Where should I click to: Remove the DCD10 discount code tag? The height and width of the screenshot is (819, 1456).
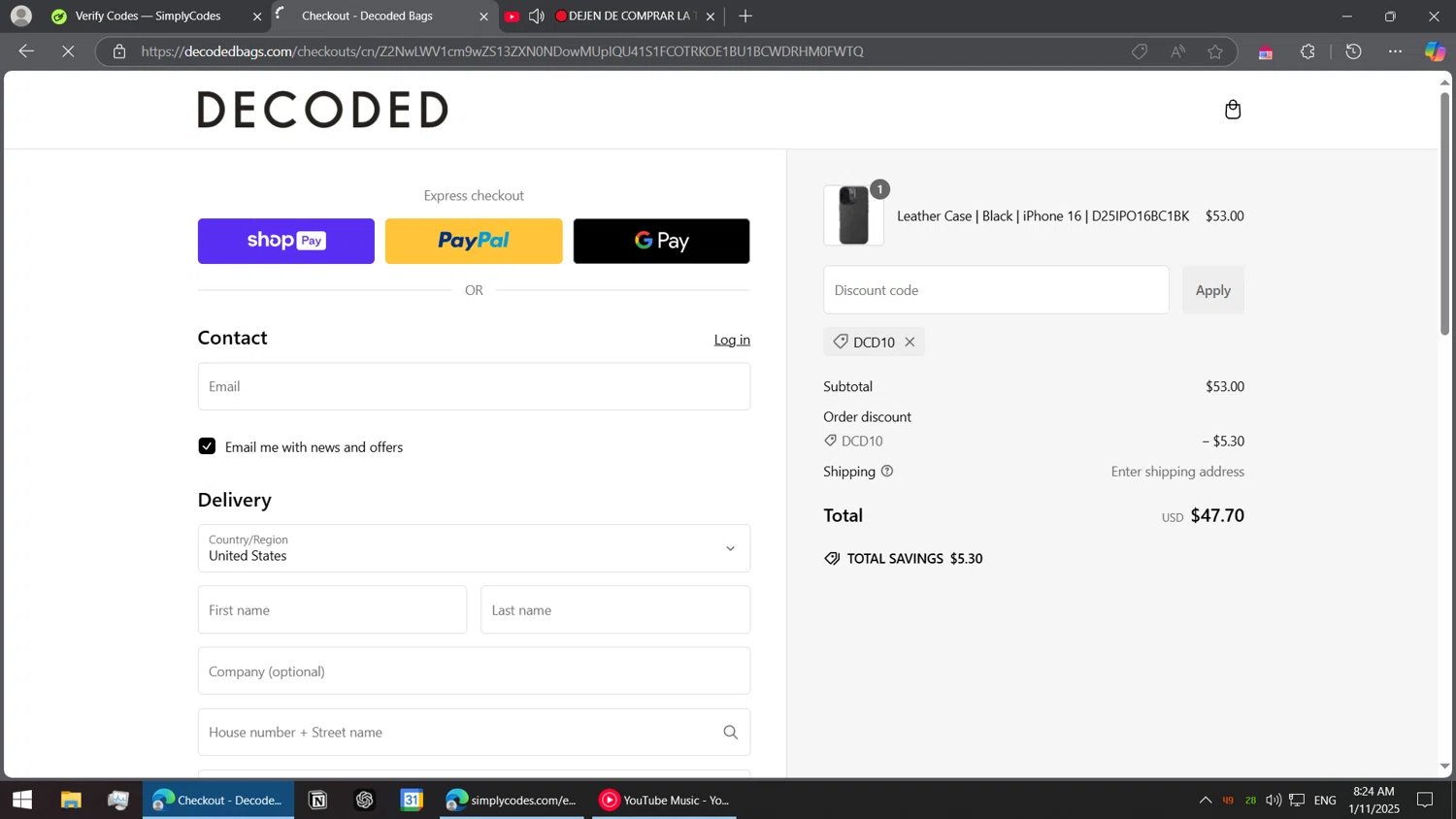point(910,342)
